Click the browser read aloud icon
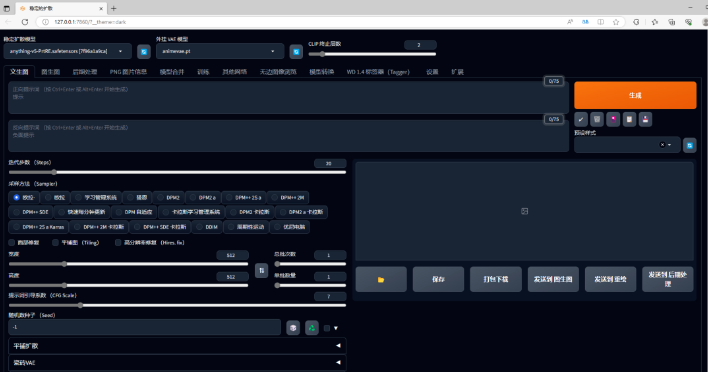708x372 pixels. coord(570,22)
